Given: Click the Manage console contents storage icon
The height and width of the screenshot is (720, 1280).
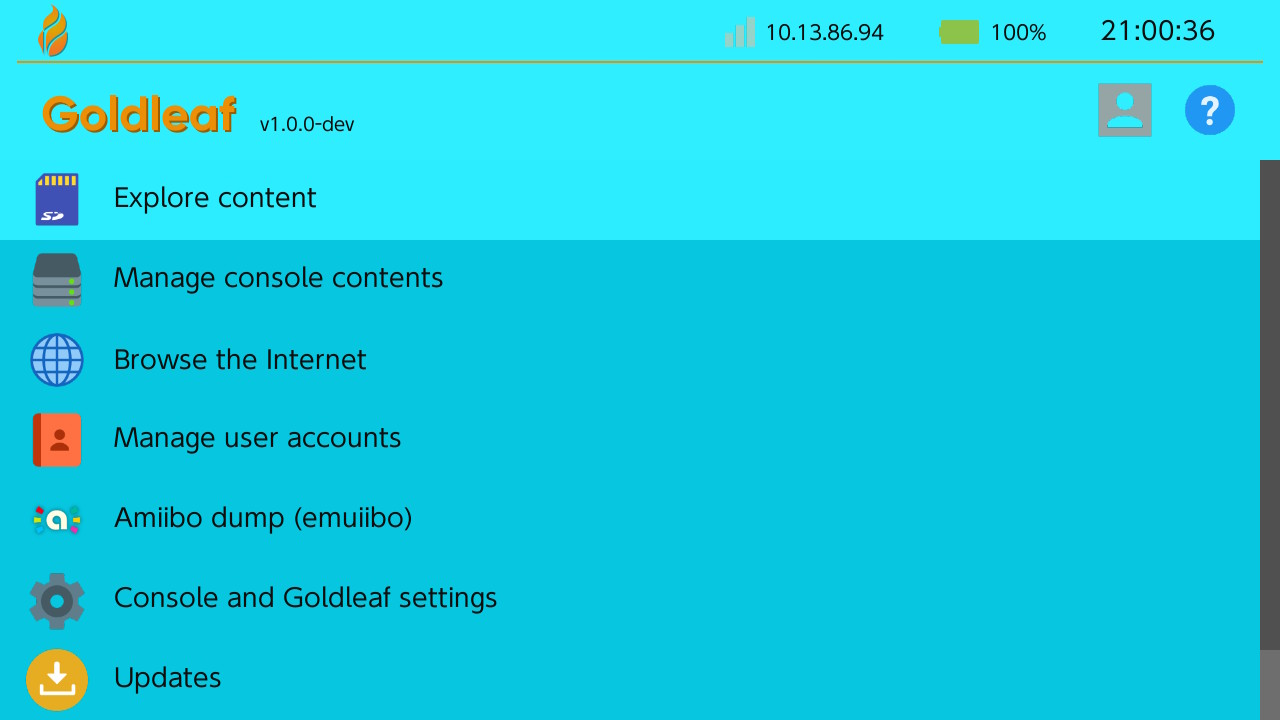Looking at the screenshot, I should point(57,280).
